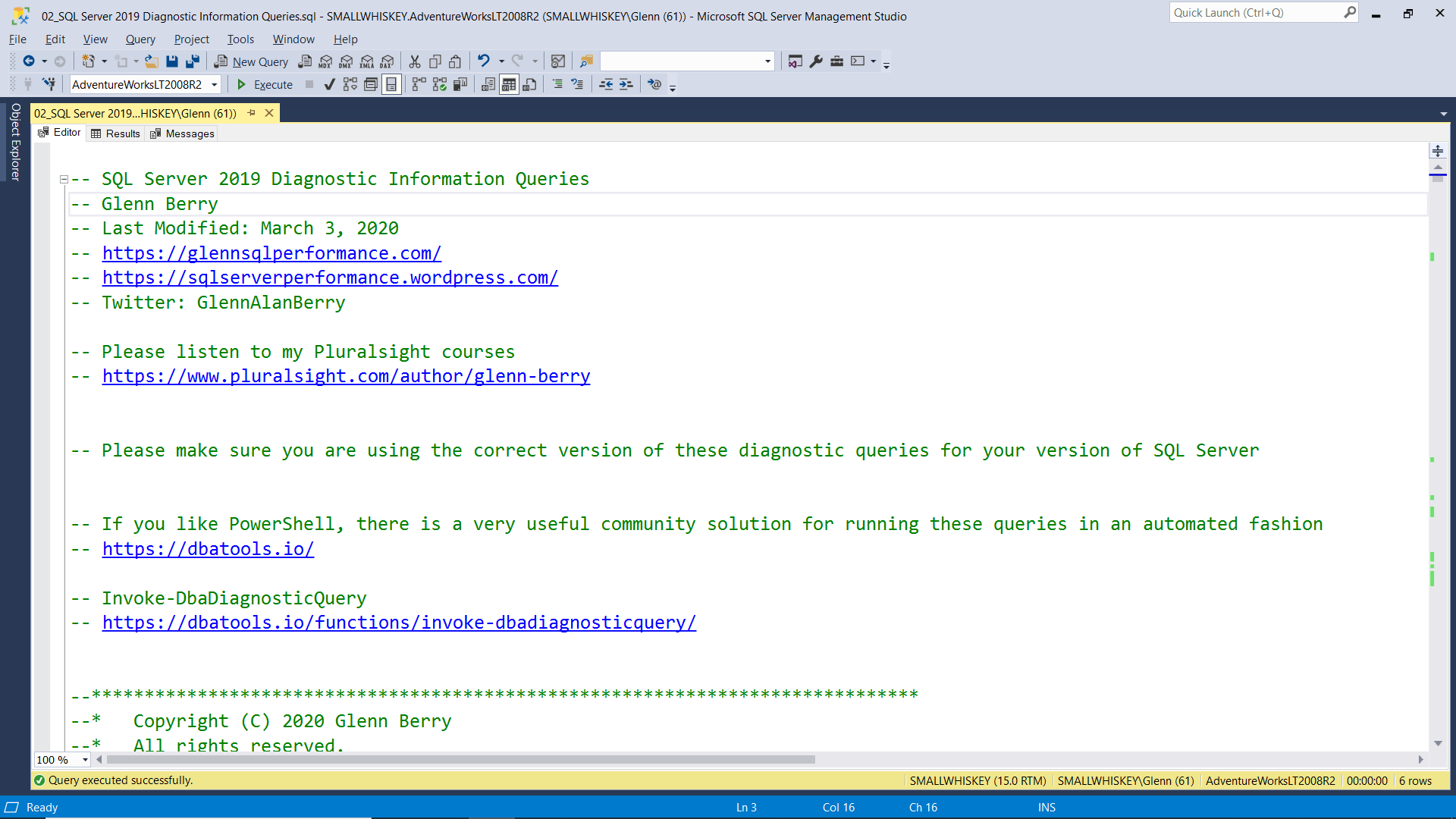Switch to the Messages tab
Image resolution: width=1456 pixels, height=819 pixels.
182,133
